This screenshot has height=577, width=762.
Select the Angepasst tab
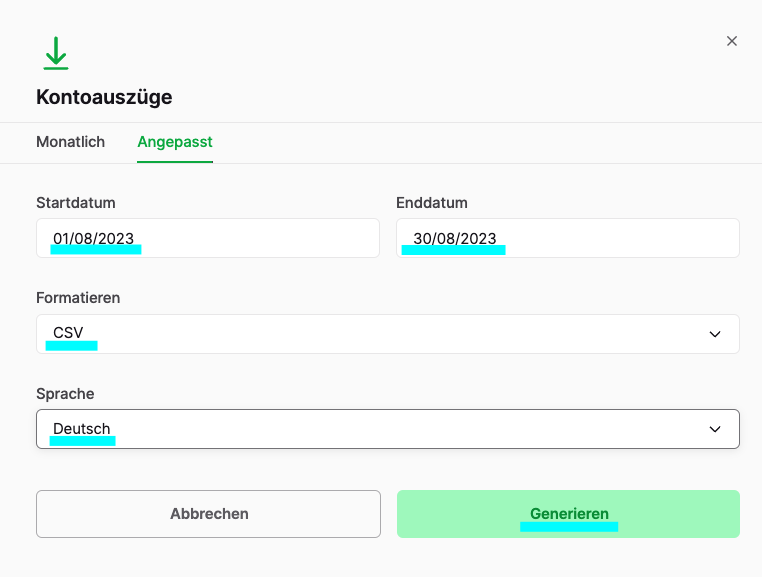coord(175,142)
